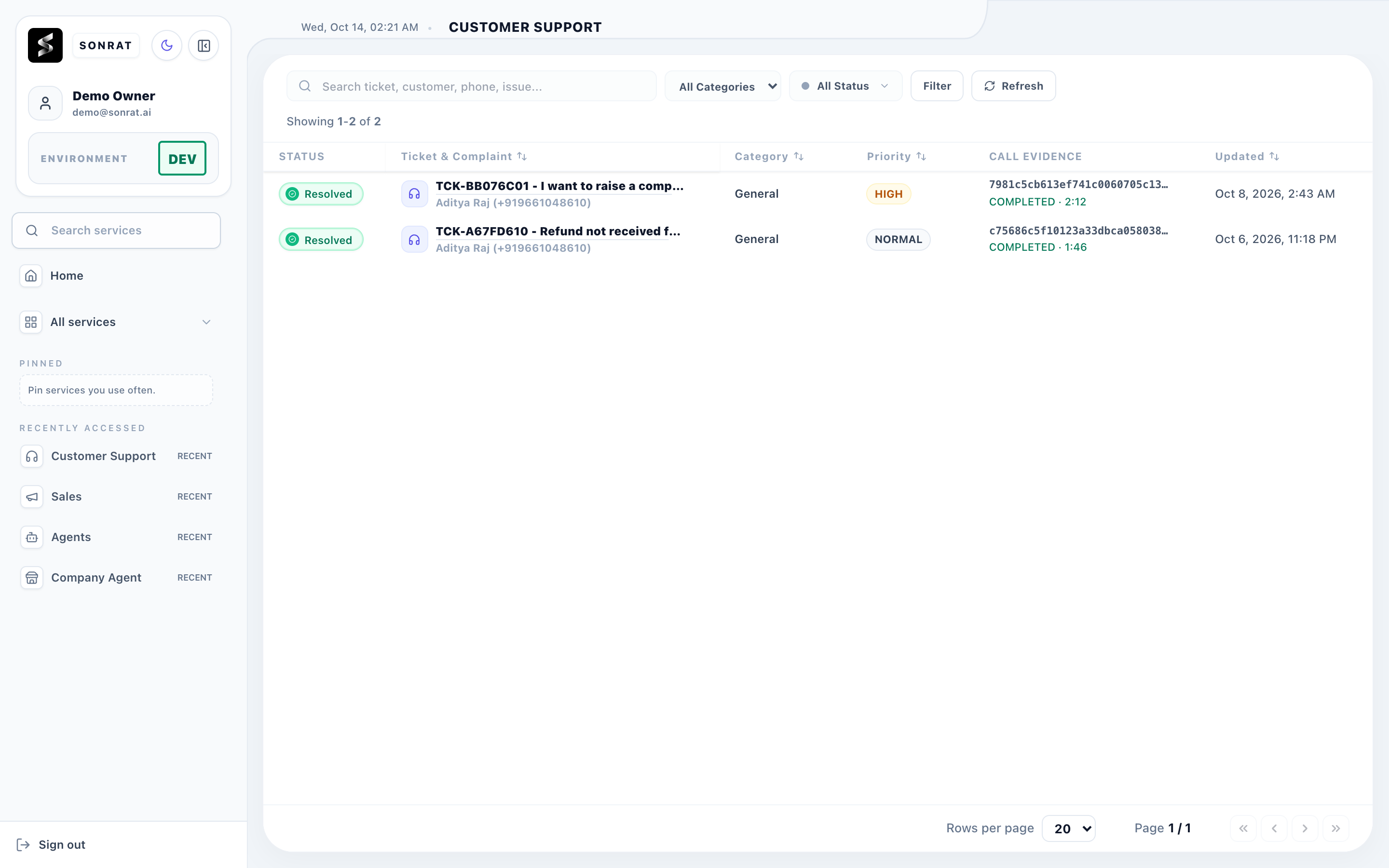Click the Company Agent store icon
Image resolution: width=1389 pixels, height=868 pixels.
tap(32, 578)
